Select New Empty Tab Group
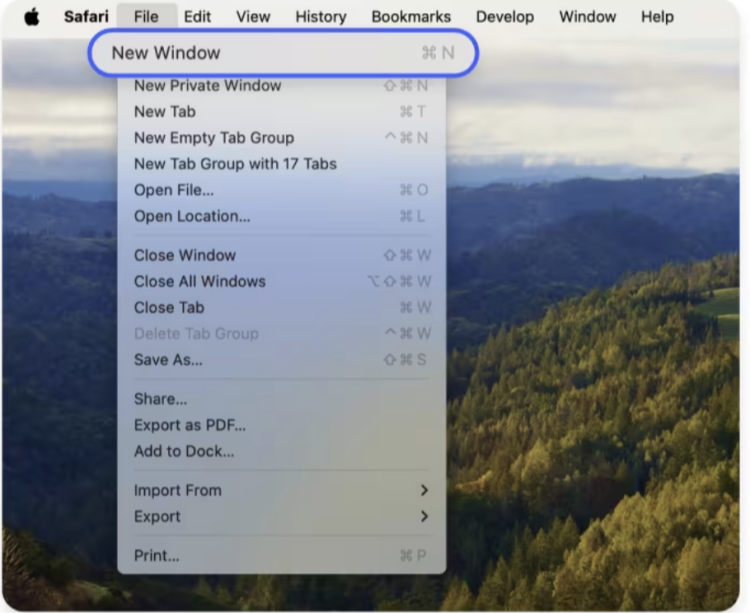The width and height of the screenshot is (750, 613). 282,138
